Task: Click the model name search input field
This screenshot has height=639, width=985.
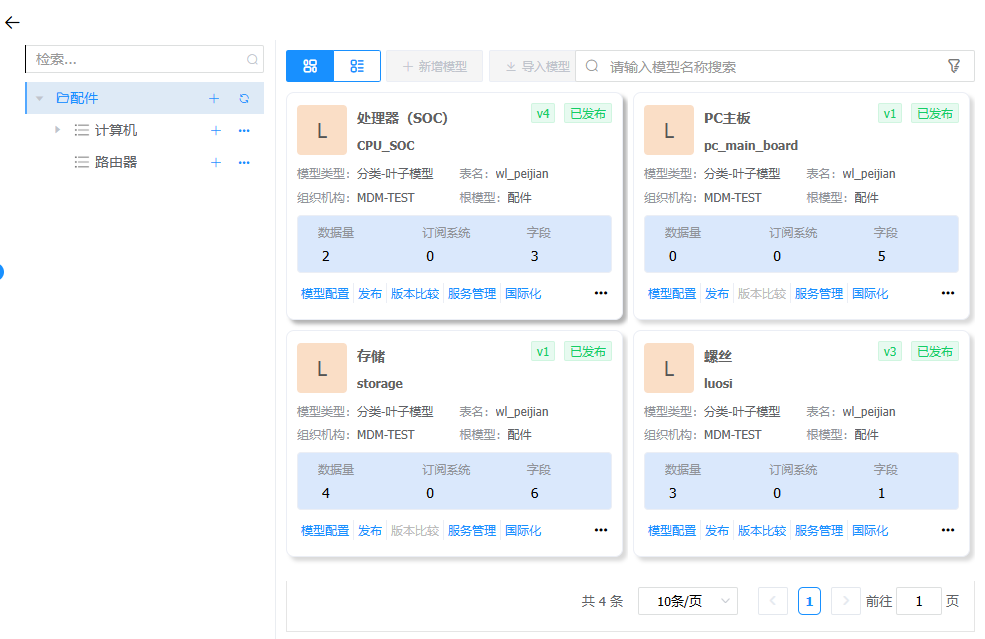Action: click(x=770, y=66)
